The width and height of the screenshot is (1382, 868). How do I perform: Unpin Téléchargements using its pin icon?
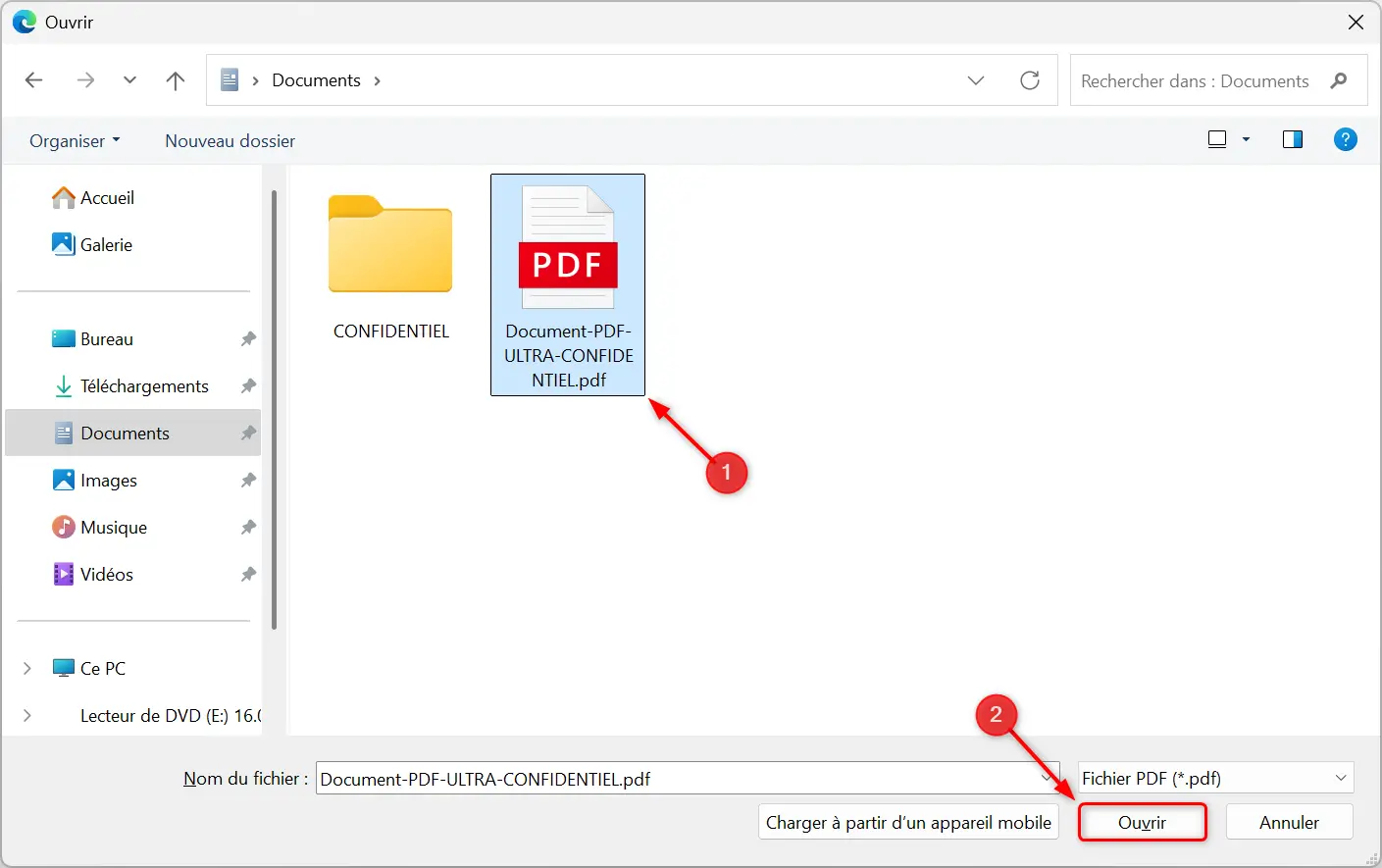coord(248,386)
